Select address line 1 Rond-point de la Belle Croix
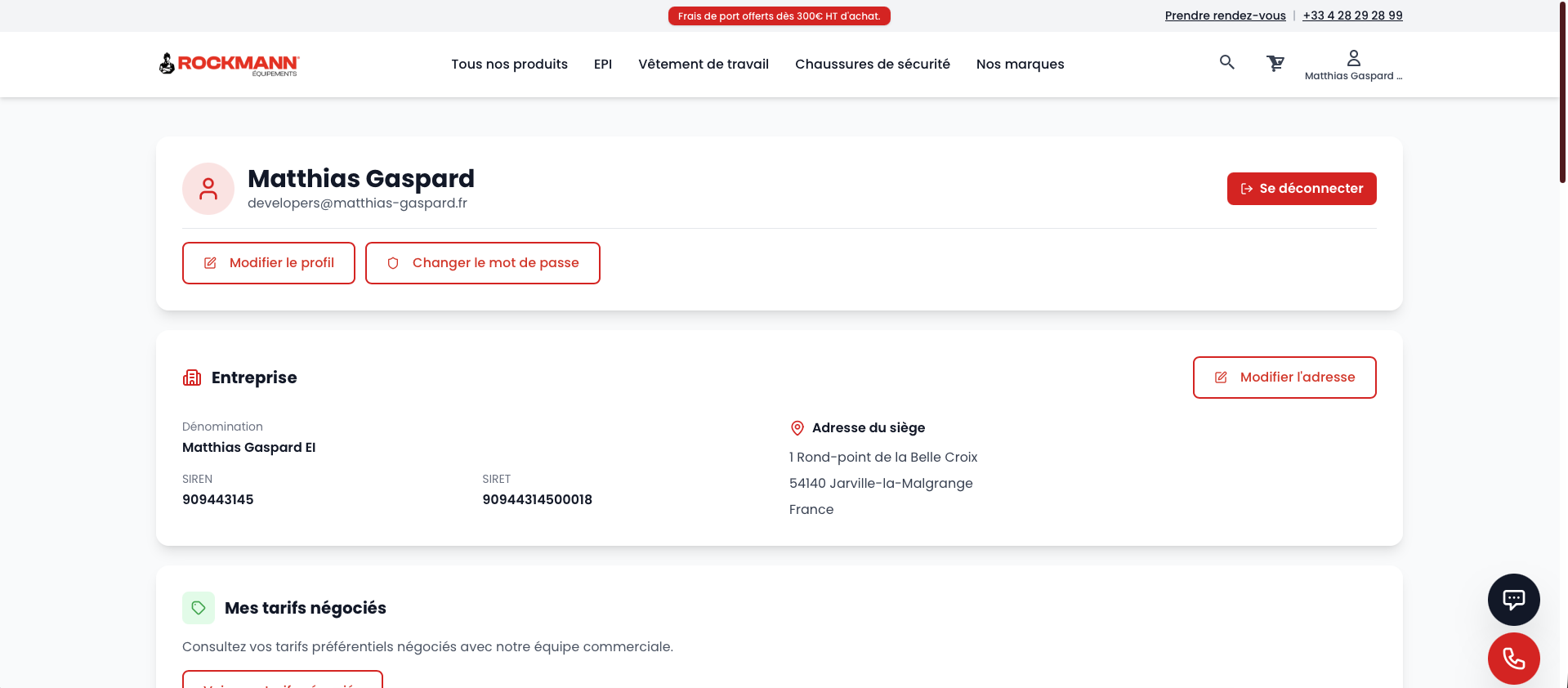The width and height of the screenshot is (1568, 688). [x=883, y=458]
